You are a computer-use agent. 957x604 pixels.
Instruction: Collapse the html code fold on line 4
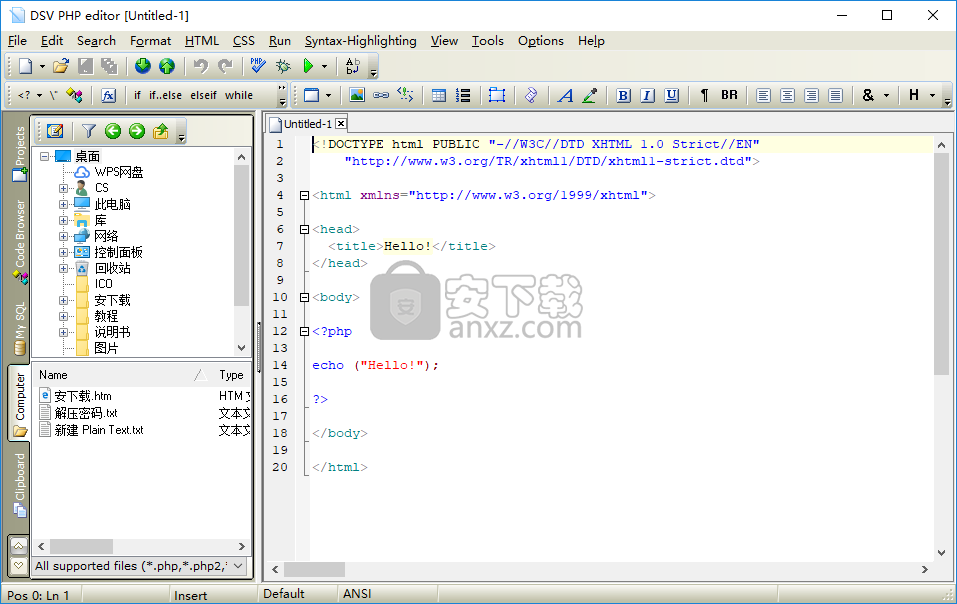coord(304,195)
